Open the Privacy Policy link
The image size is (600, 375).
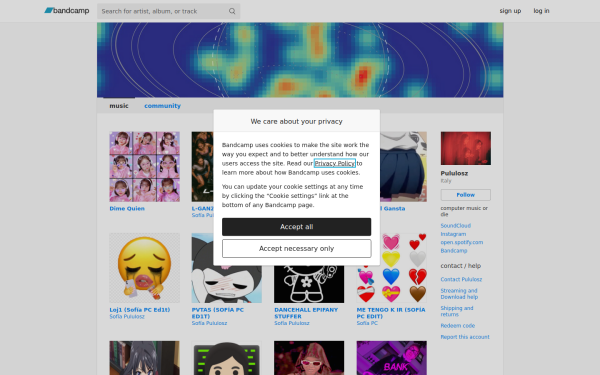coord(335,163)
